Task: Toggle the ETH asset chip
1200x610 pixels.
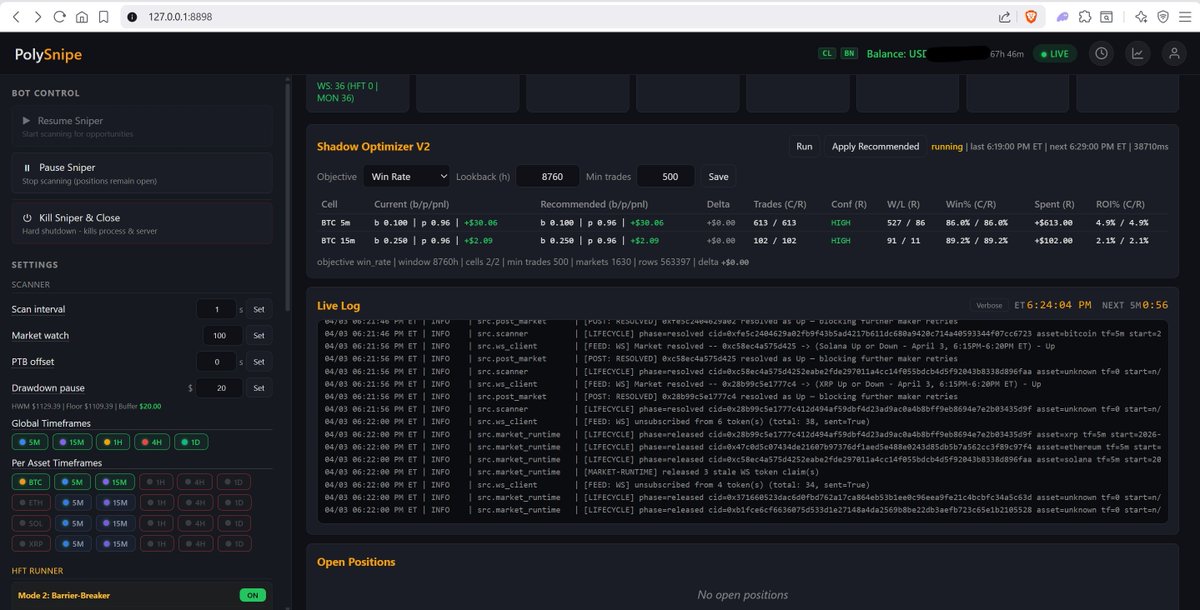Action: (x=29, y=502)
